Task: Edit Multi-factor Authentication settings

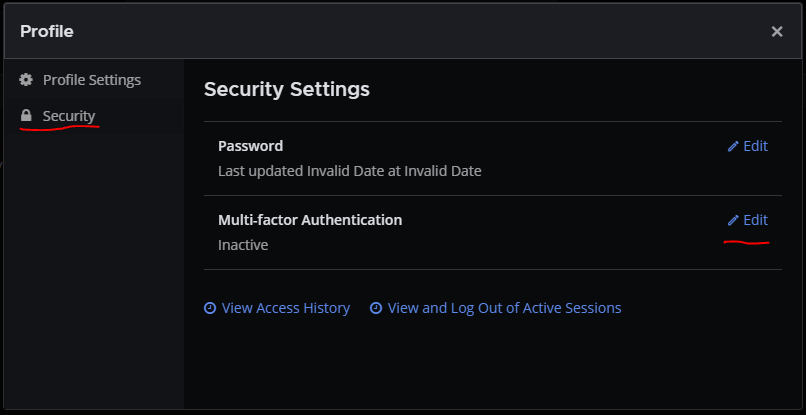Action: point(755,220)
